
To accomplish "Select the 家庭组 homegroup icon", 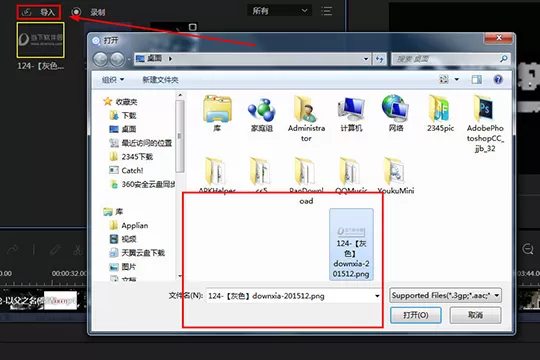I will click(262, 115).
